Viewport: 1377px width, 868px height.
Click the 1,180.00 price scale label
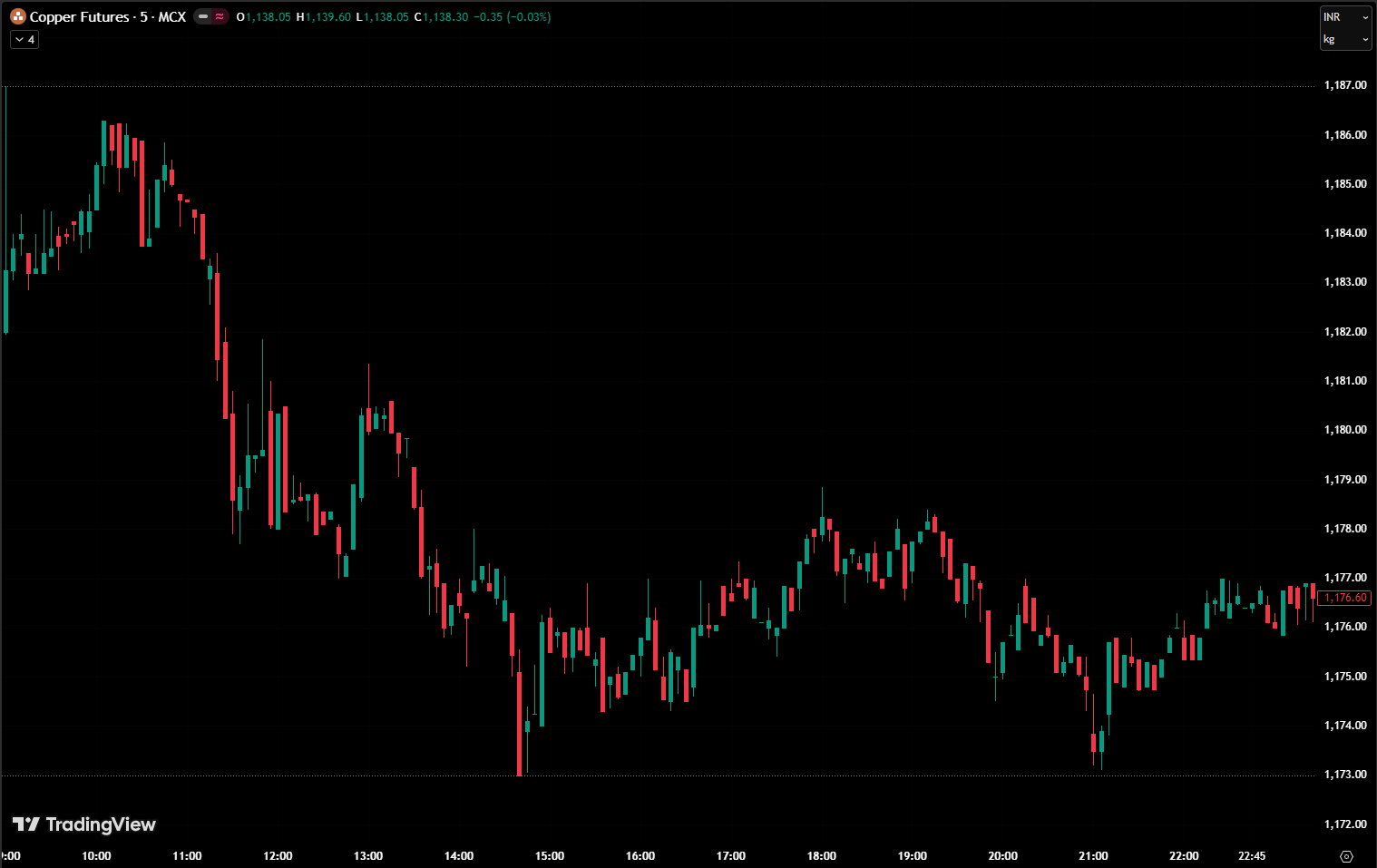click(1345, 430)
